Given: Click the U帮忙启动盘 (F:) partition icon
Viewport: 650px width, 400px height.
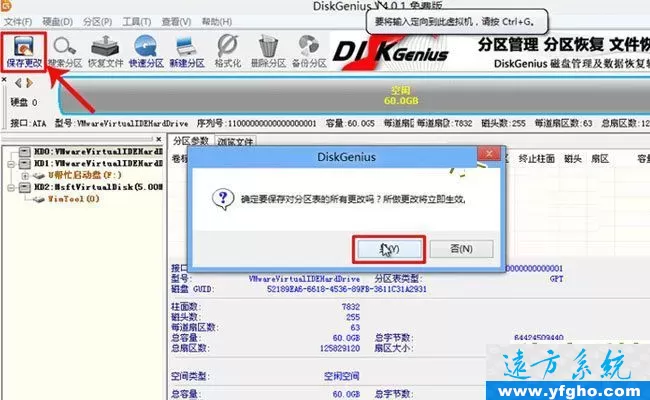Looking at the screenshot, I should pos(39,175).
